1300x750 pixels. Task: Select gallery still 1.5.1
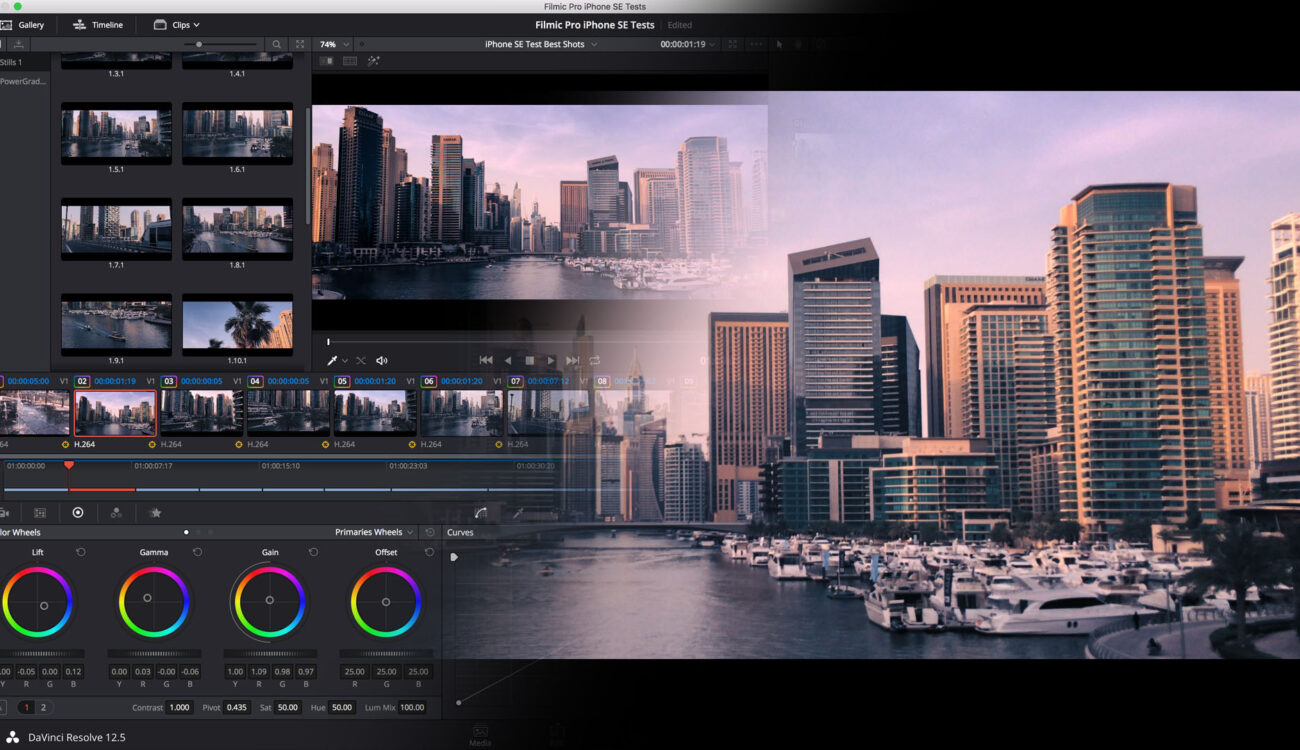[x=116, y=133]
